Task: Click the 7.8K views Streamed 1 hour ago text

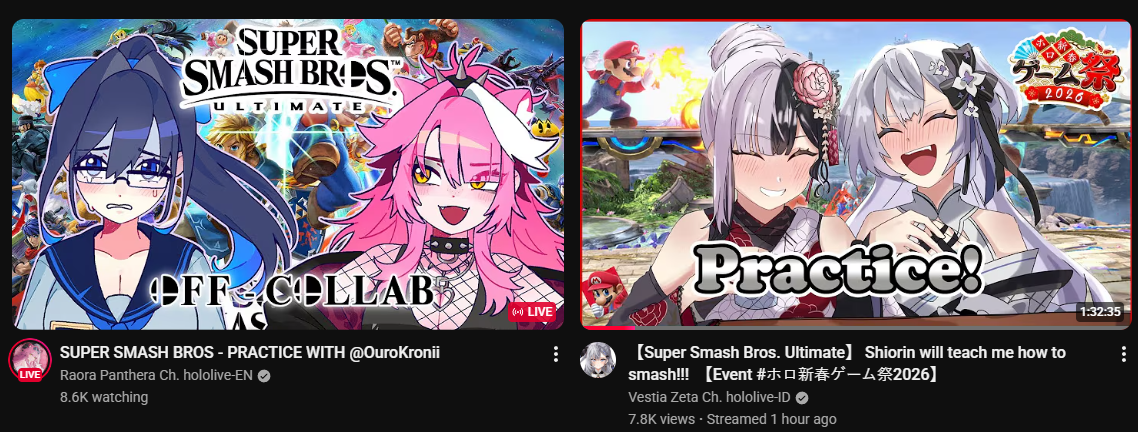Action: (732, 419)
